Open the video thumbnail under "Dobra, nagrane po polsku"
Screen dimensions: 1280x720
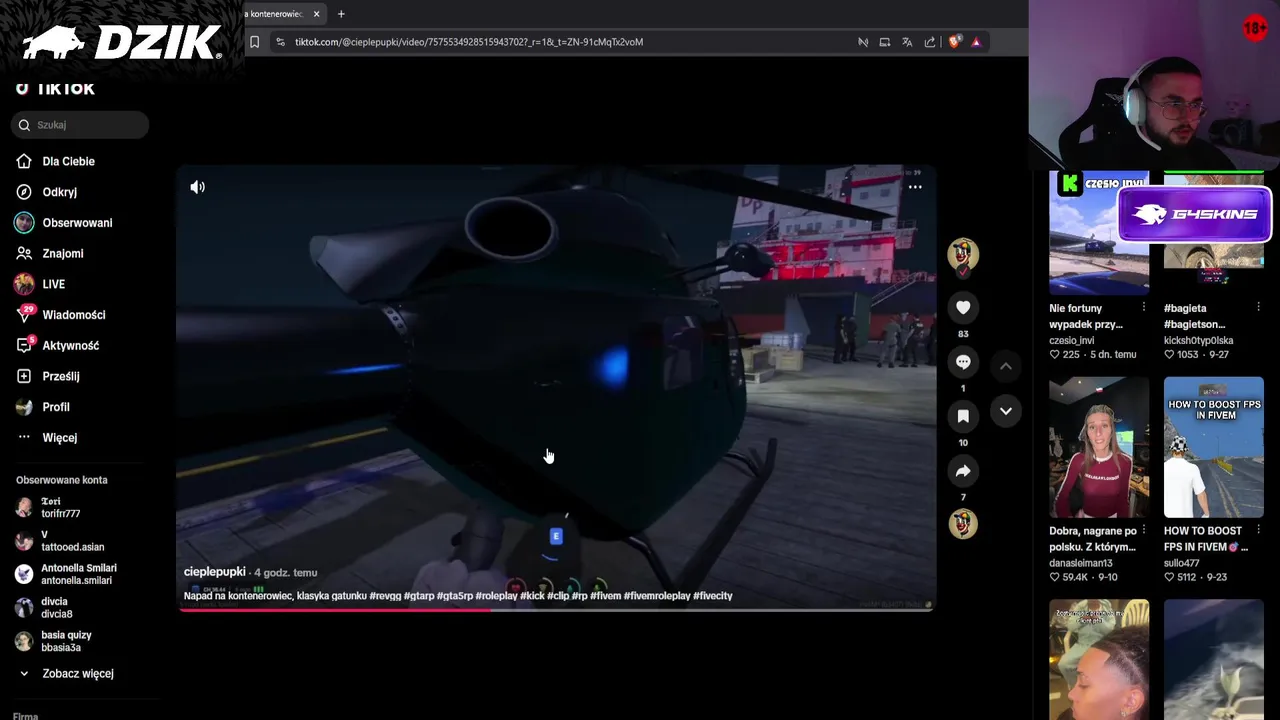[x=1099, y=660]
